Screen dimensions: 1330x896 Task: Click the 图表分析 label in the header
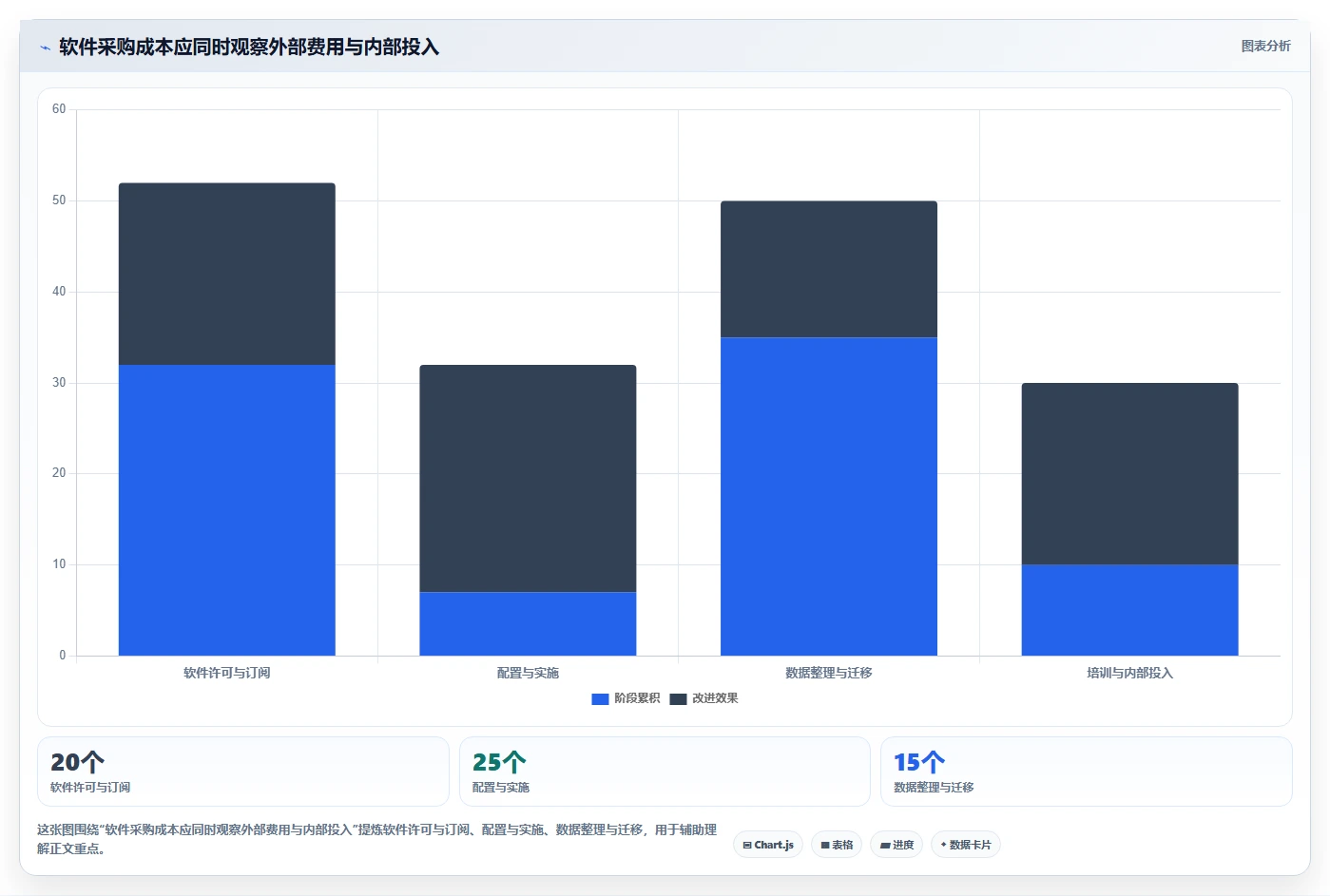point(1265,46)
